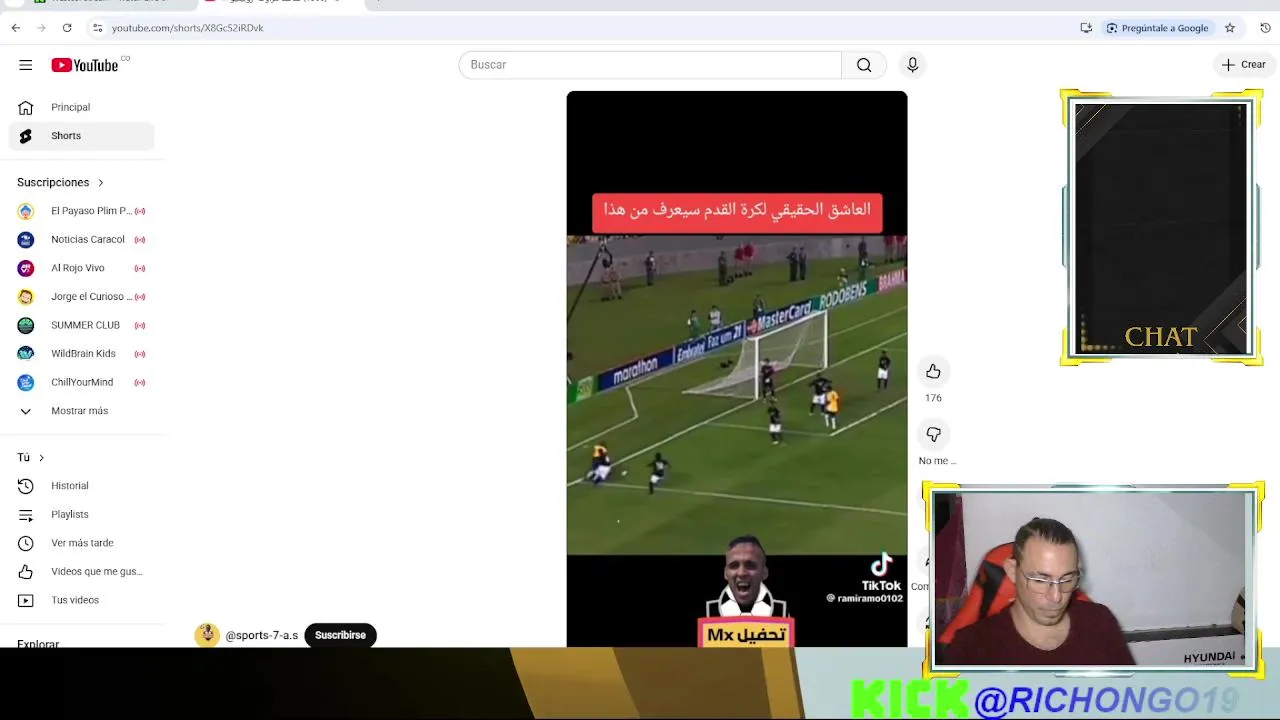The width and height of the screenshot is (1280, 720).
Task: Open the YouTube hamburger guide menu
Action: click(25, 65)
